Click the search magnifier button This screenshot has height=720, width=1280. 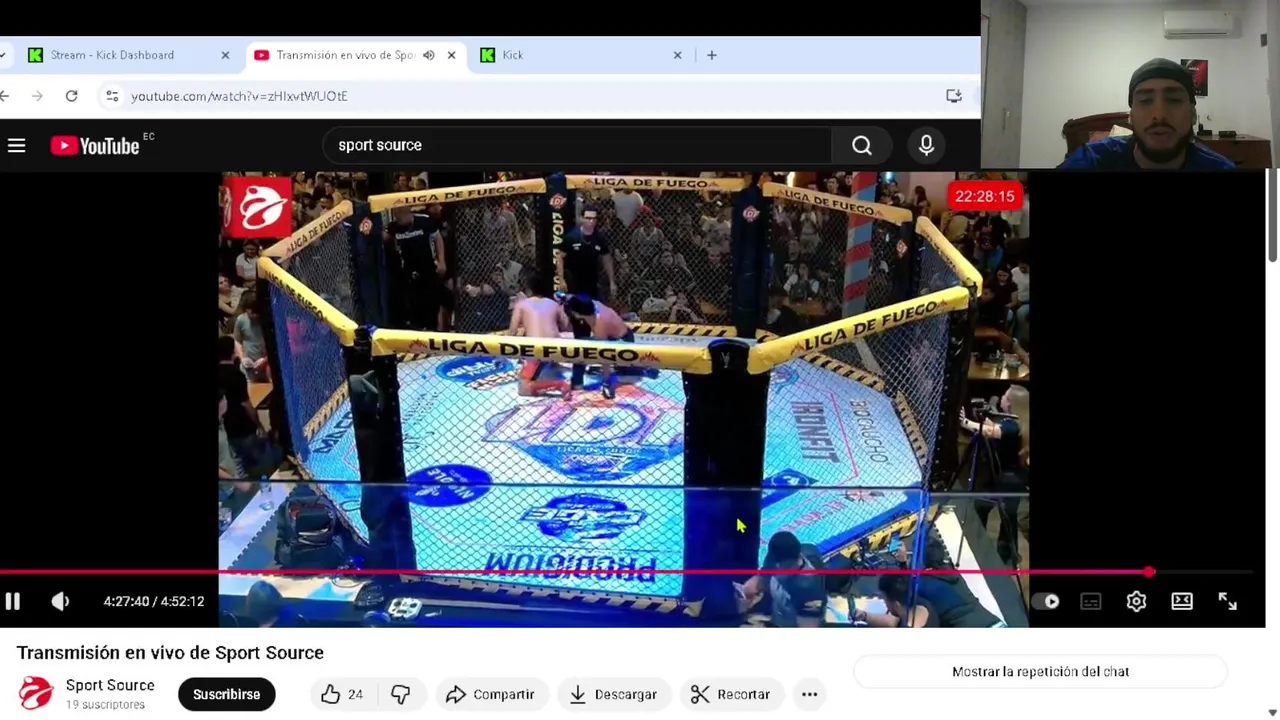862,146
